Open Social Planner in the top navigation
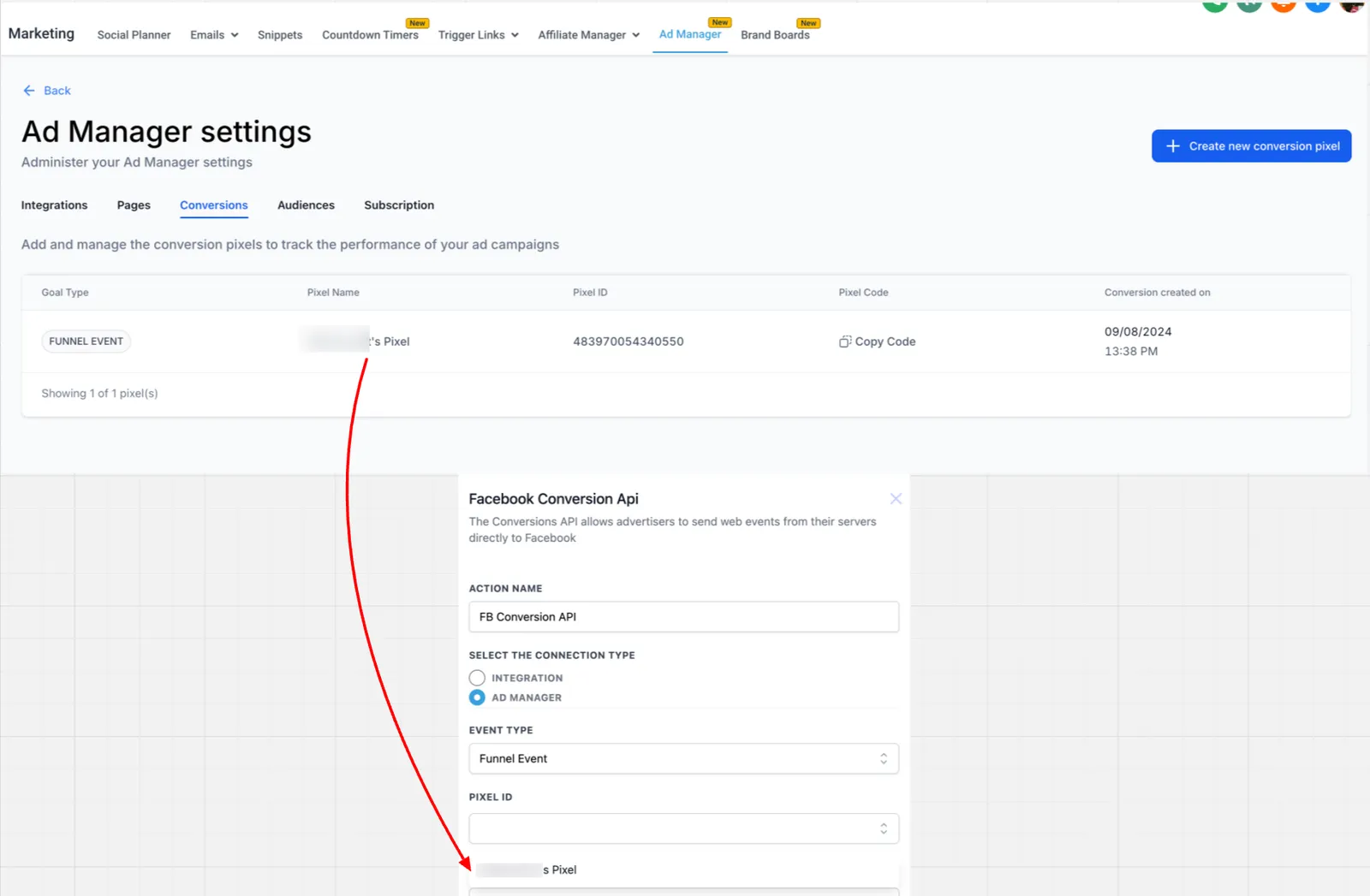The image size is (1370, 896). (134, 35)
